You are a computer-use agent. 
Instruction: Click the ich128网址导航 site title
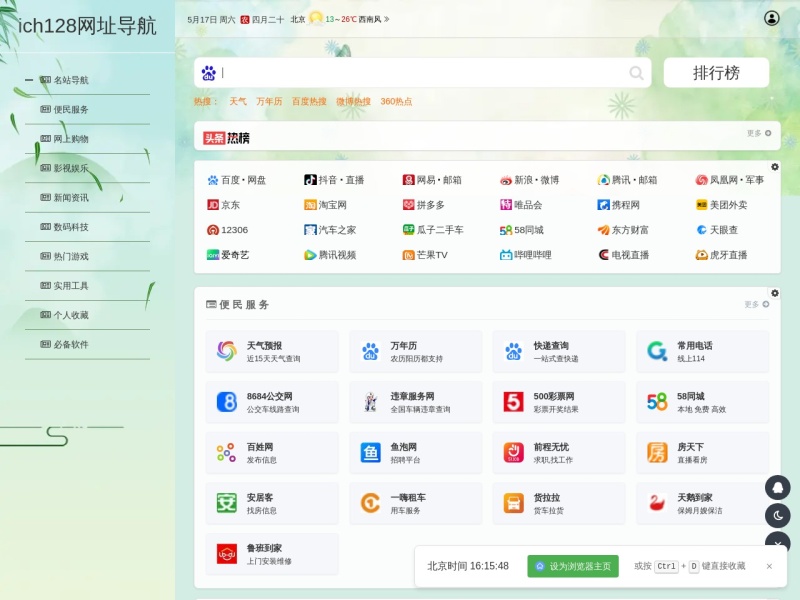pos(87,26)
